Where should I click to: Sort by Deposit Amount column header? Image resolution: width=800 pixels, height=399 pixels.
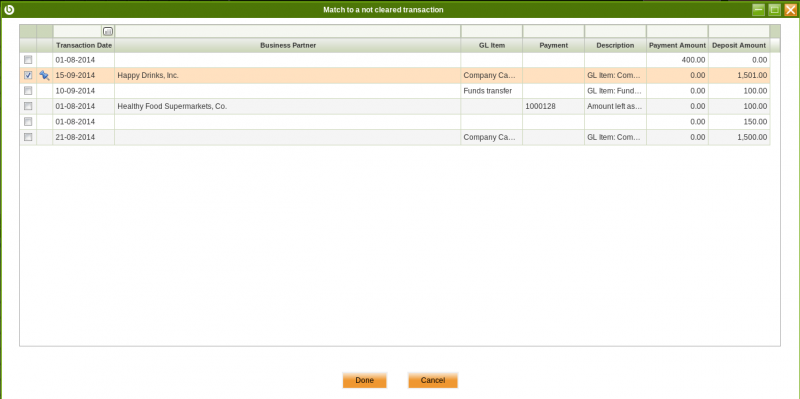click(739, 45)
